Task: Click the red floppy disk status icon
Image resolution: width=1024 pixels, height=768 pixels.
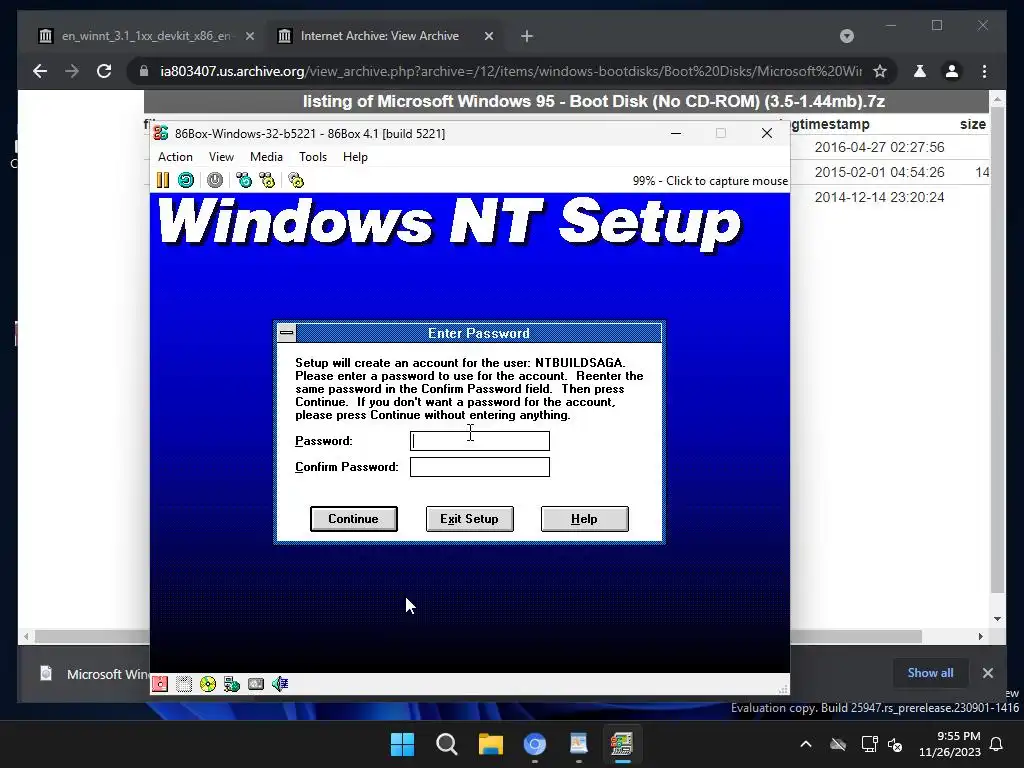Action: [160, 684]
